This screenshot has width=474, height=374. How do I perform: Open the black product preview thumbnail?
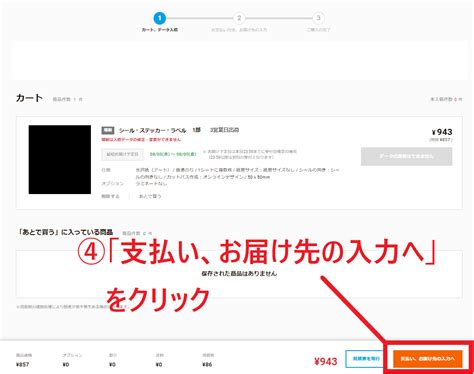coord(60,159)
